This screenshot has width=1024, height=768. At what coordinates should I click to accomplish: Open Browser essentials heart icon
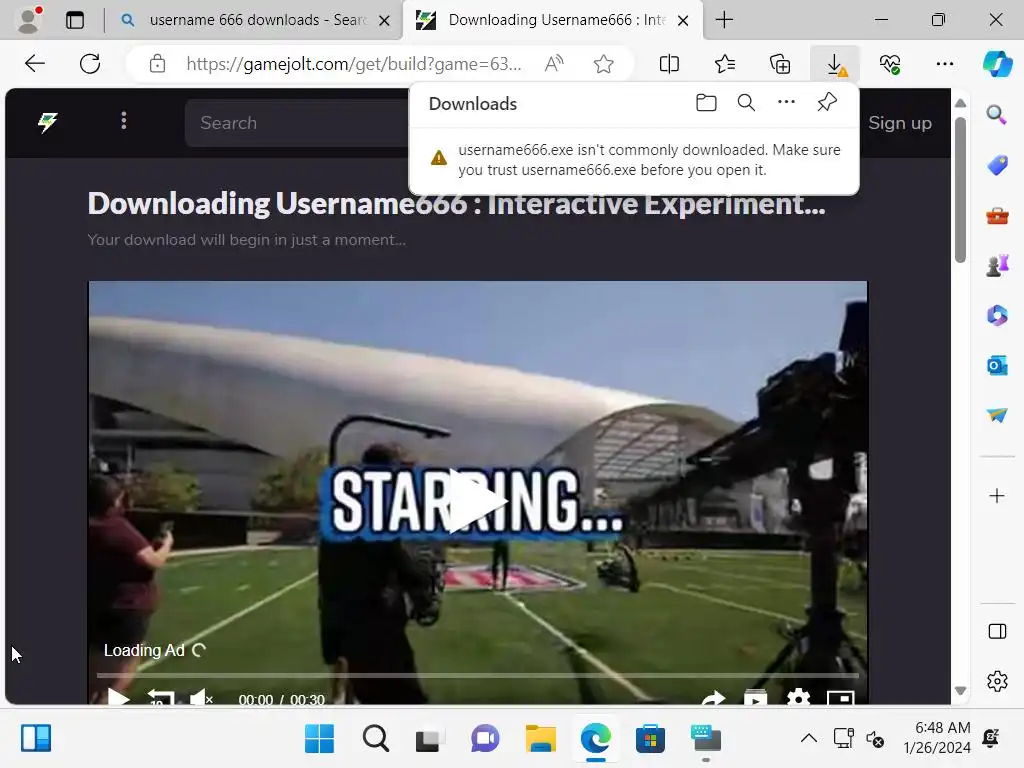[x=889, y=64]
